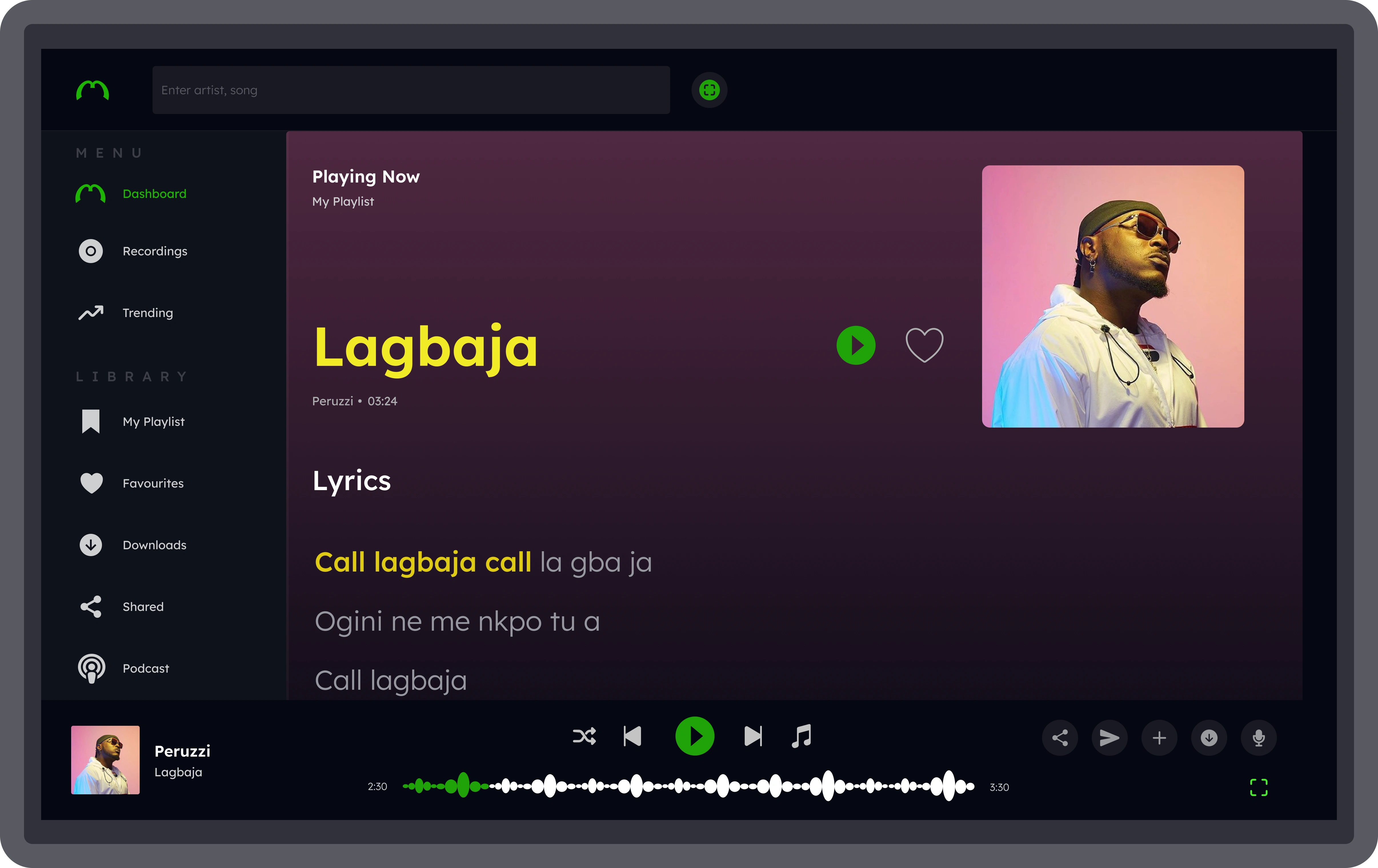The width and height of the screenshot is (1378, 868).
Task: Skip to the next track
Action: tap(753, 736)
